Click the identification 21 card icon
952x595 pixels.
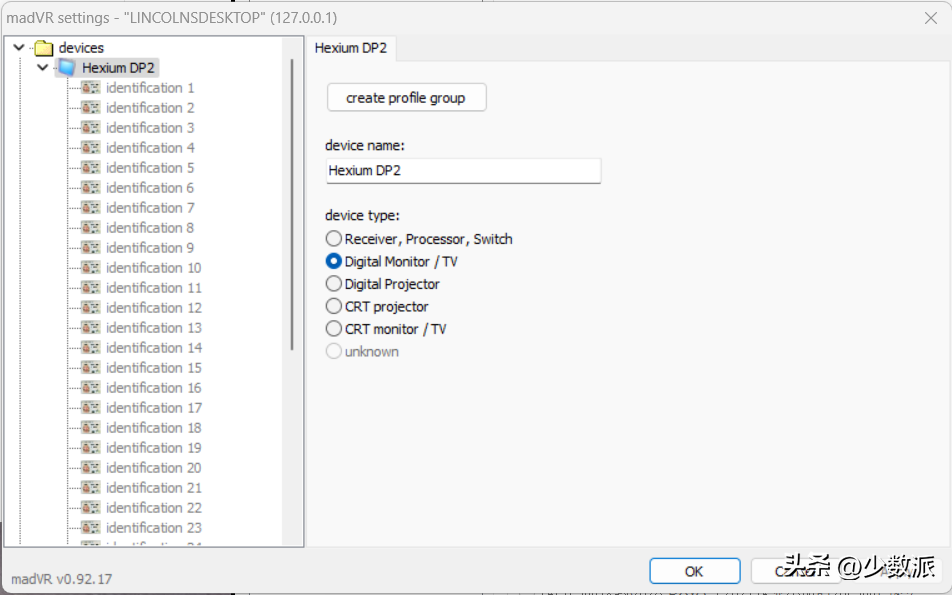[91, 488]
